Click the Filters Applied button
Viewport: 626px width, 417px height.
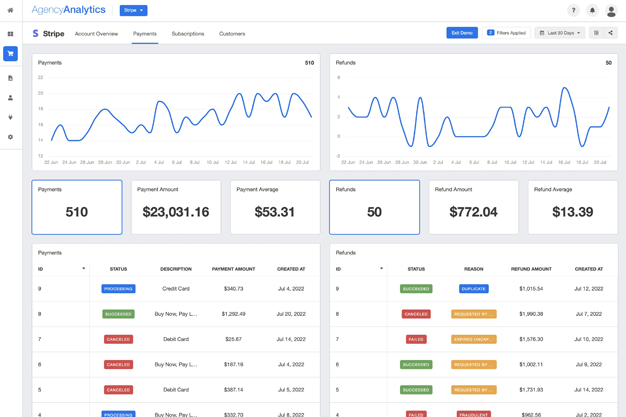[x=506, y=33]
